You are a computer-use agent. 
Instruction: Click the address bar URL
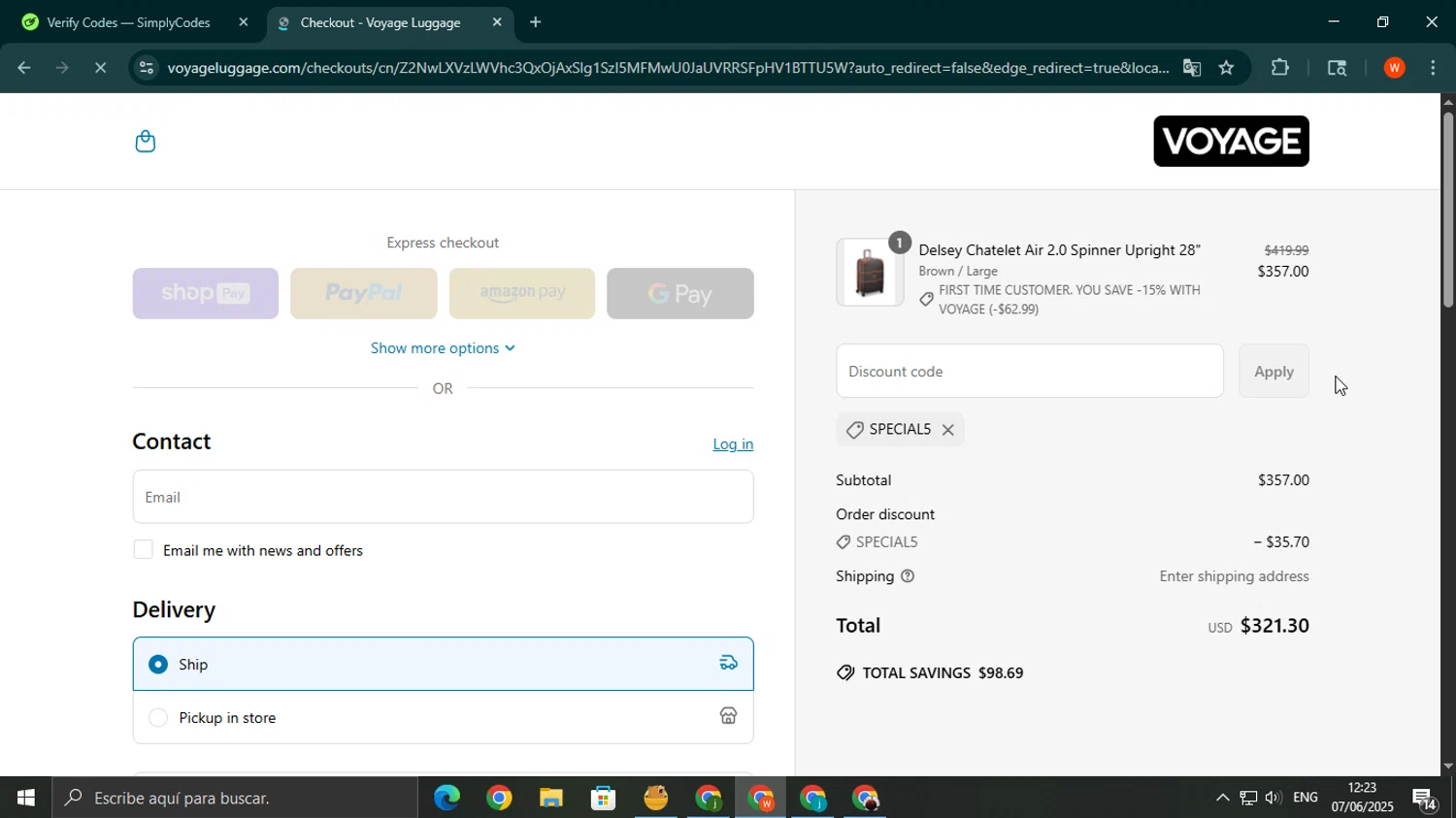tap(668, 68)
